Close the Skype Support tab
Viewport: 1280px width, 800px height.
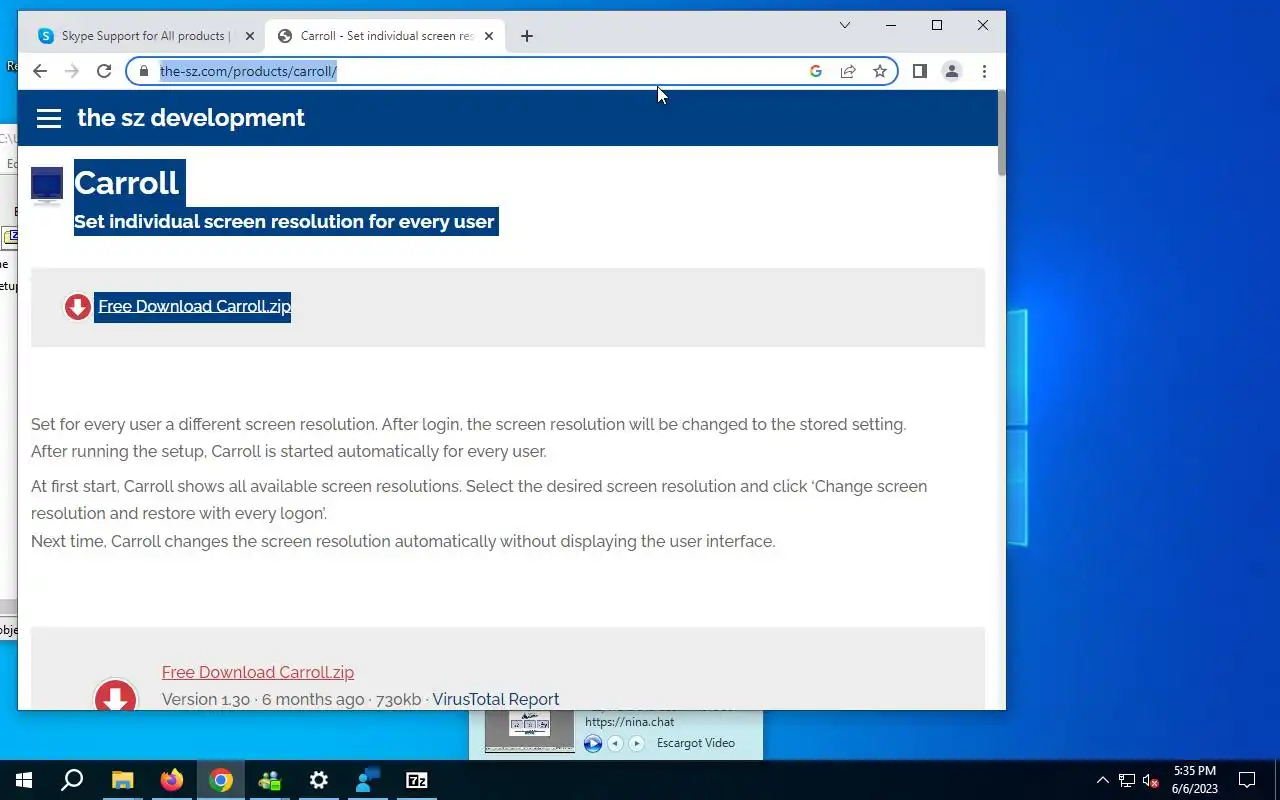tap(250, 36)
